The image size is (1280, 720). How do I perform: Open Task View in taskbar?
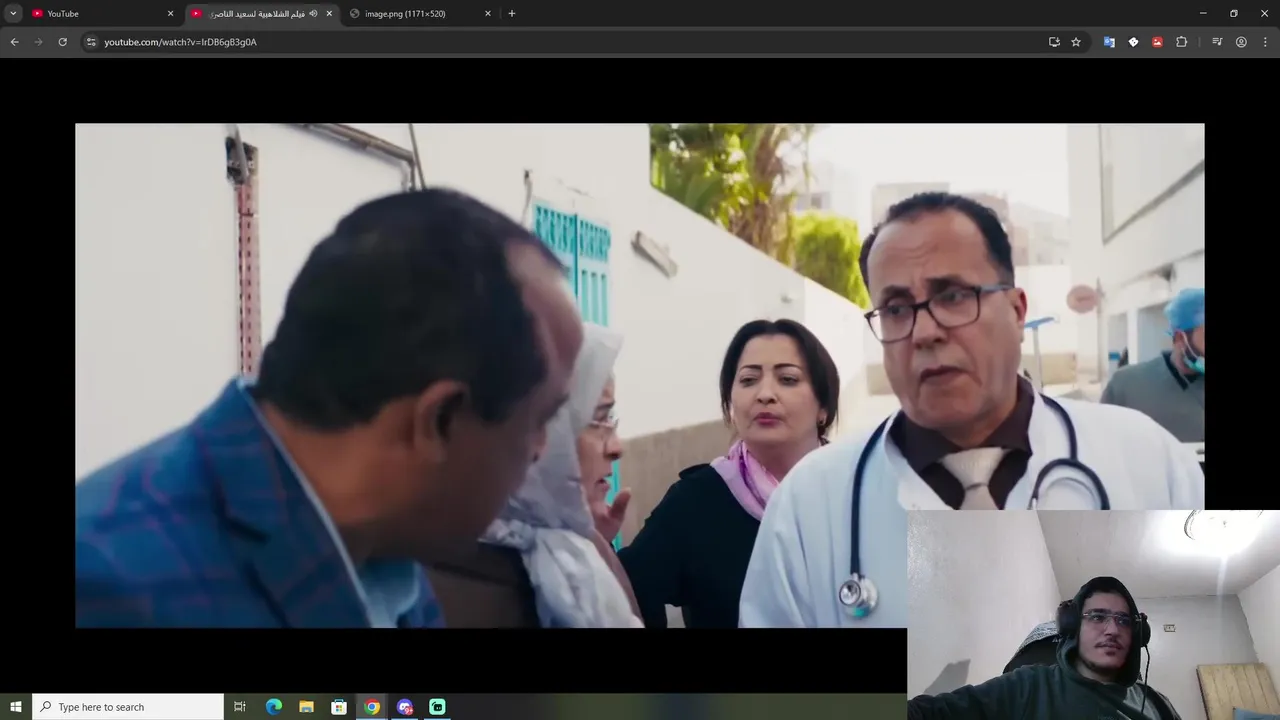[240, 707]
